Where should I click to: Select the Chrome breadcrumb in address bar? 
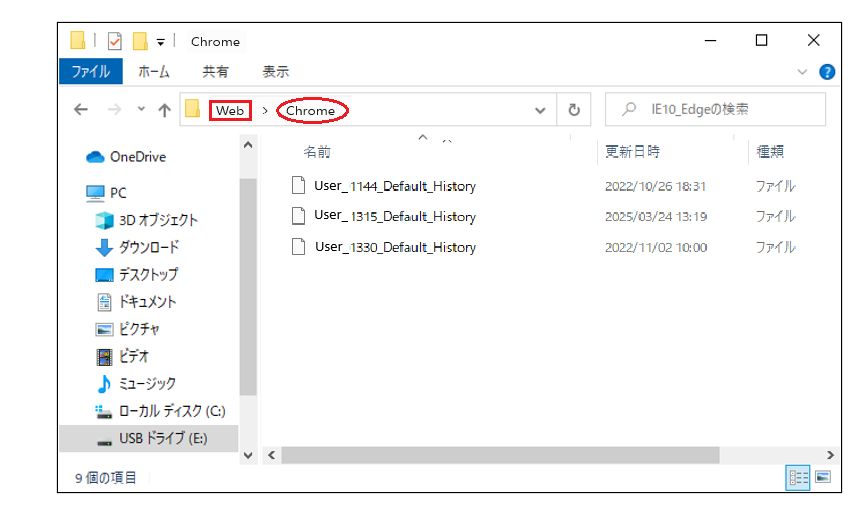tap(310, 110)
